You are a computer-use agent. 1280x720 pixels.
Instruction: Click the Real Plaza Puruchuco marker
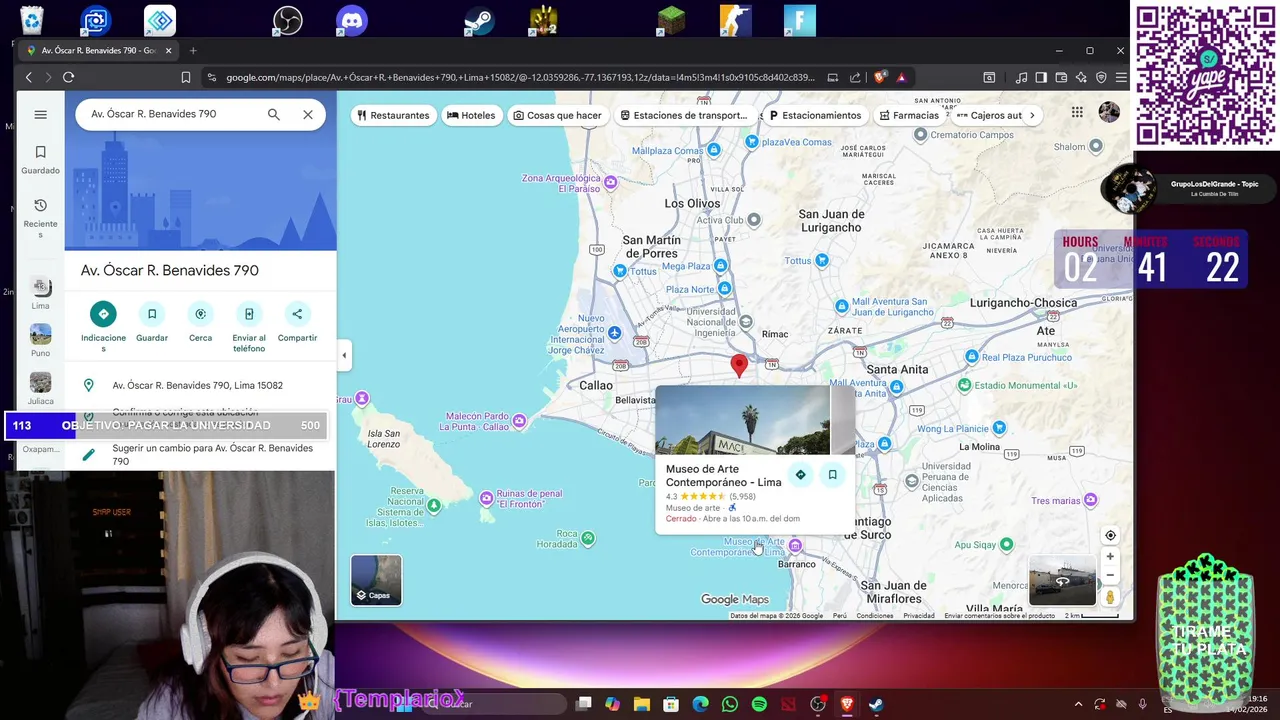[972, 357]
